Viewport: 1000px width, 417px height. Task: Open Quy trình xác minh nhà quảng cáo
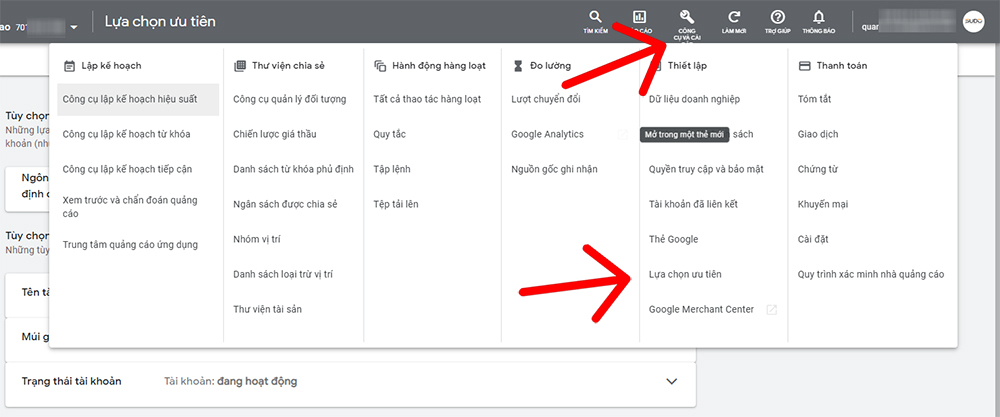[x=871, y=274]
